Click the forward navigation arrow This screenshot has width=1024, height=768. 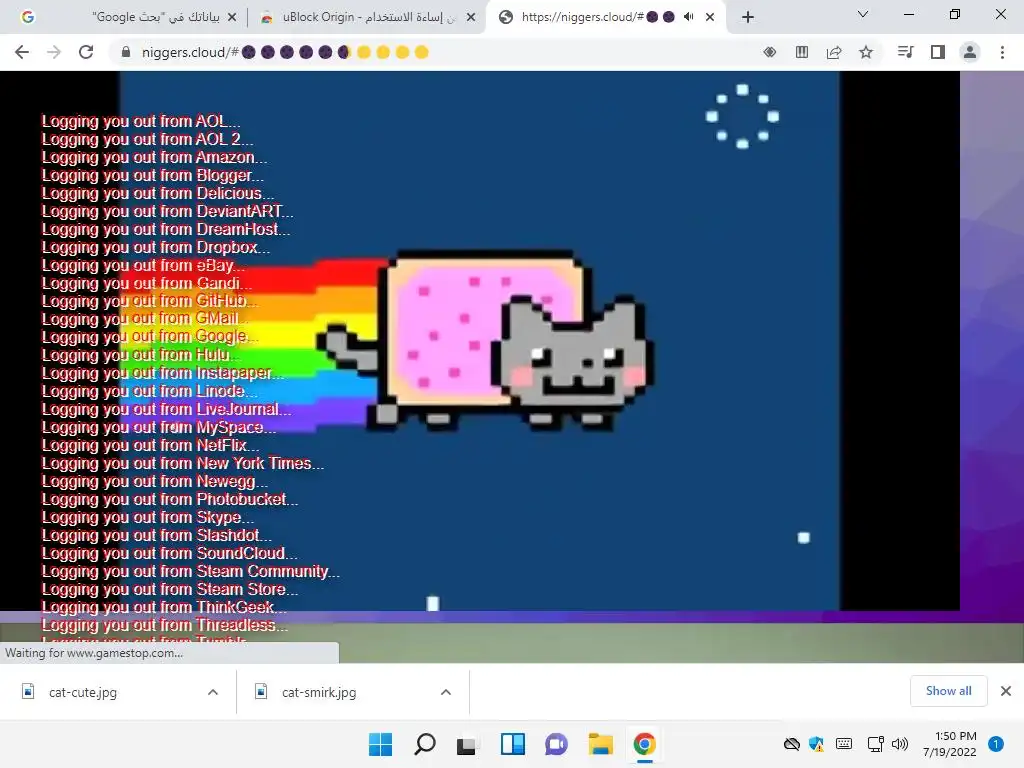click(54, 52)
